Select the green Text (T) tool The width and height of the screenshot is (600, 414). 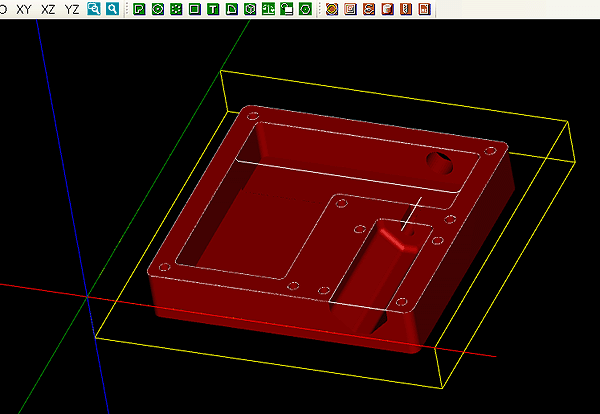click(x=213, y=9)
